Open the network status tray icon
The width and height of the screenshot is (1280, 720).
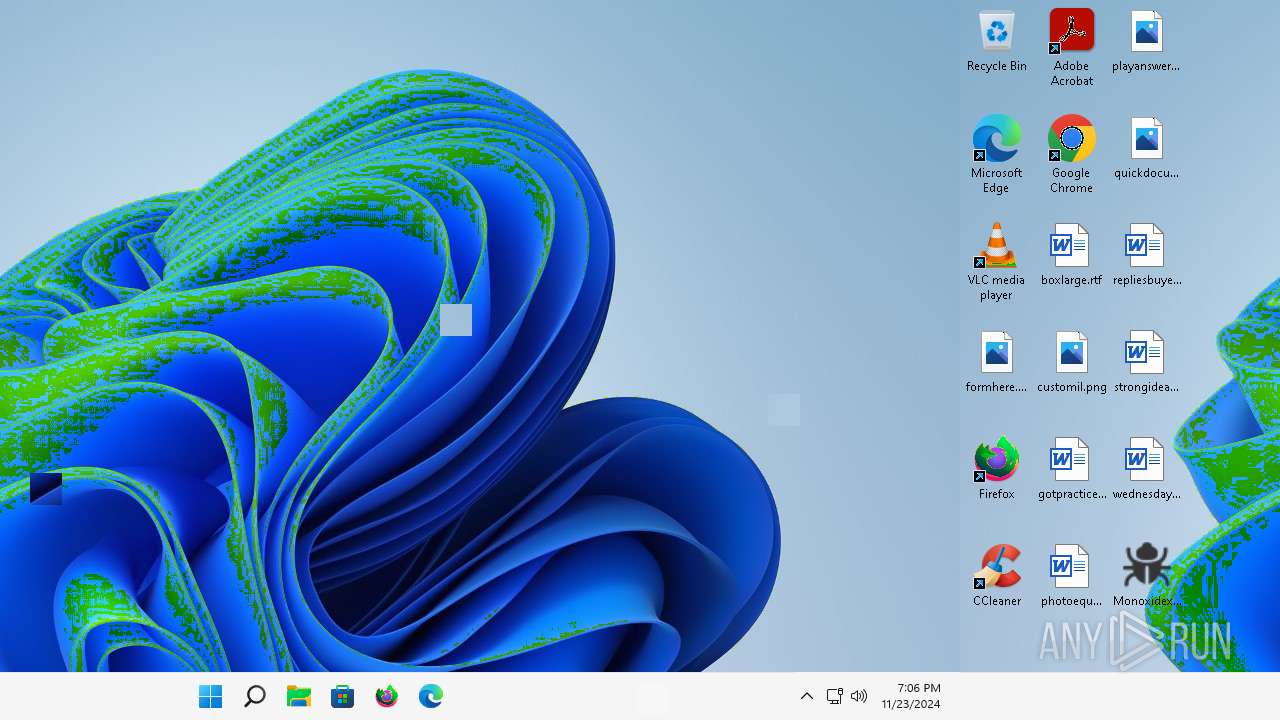click(835, 697)
